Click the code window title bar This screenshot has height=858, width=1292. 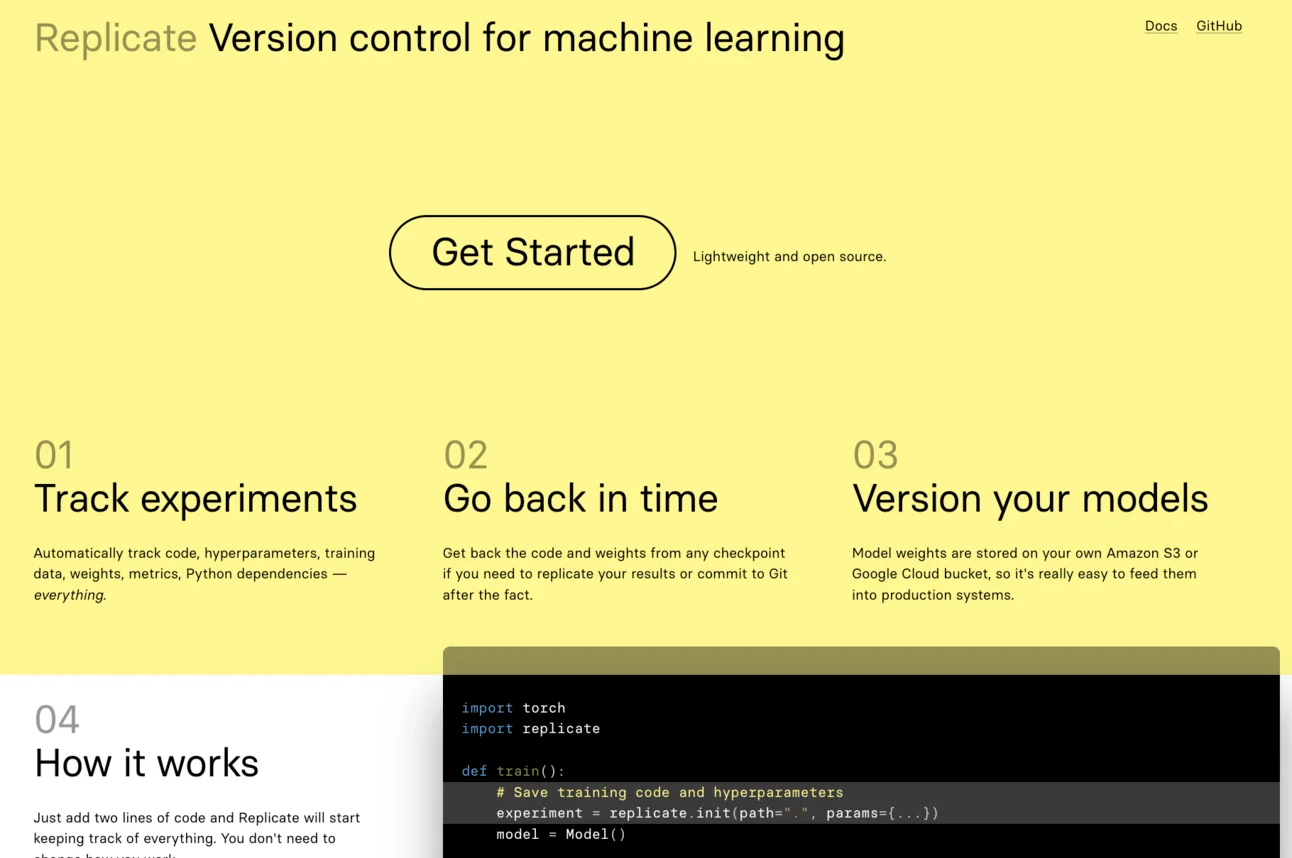861,661
